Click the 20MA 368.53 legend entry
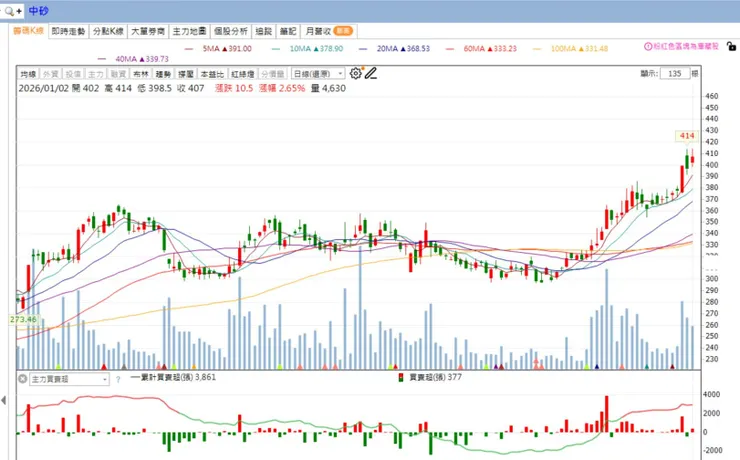740x460 pixels. coord(395,49)
